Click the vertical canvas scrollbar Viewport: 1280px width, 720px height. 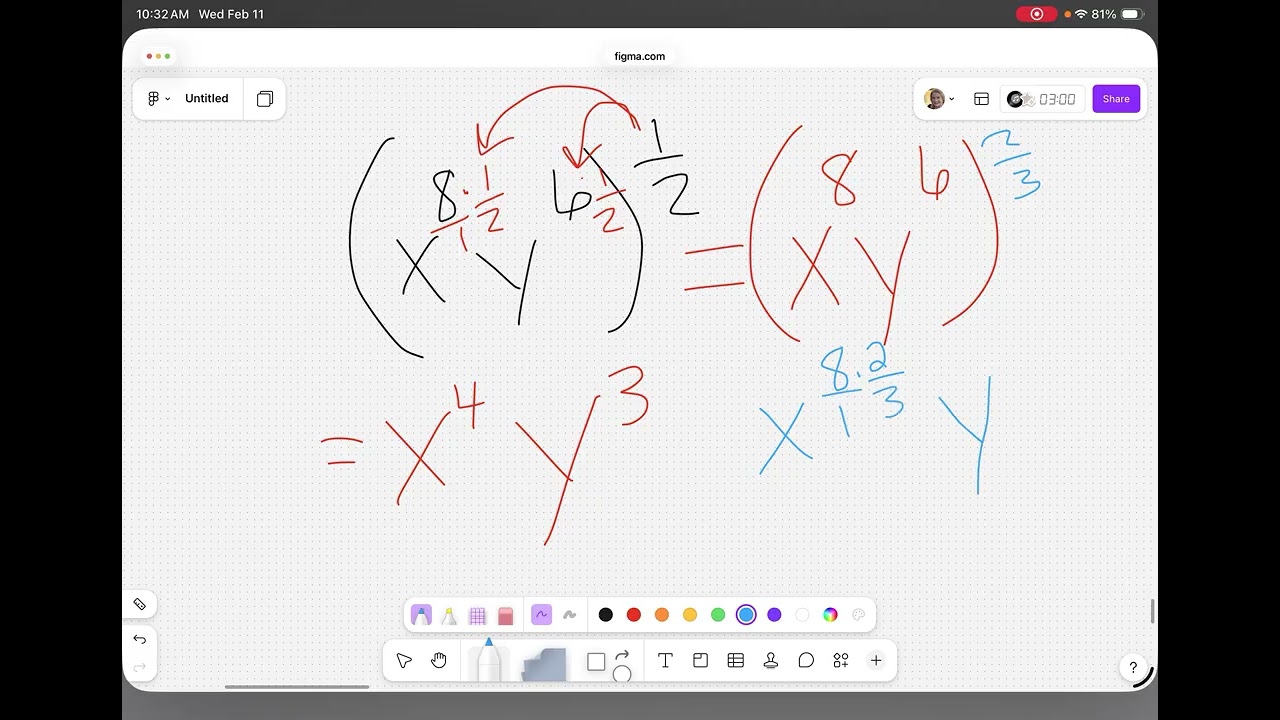1152,610
